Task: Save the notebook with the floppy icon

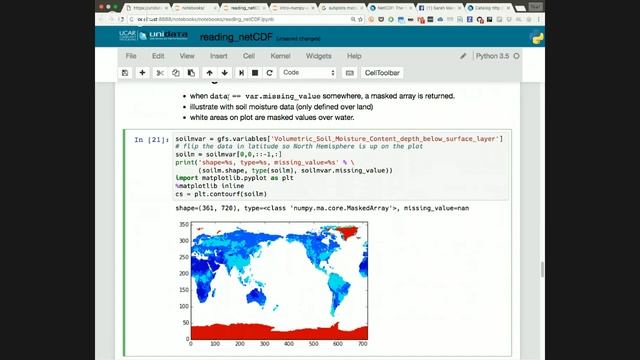Action: coord(125,73)
